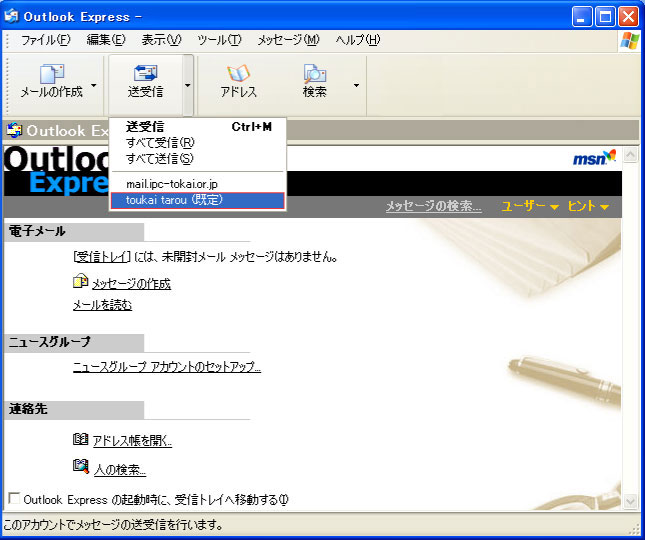Click the msn butterfly logo
The height and width of the screenshot is (540, 645).
594,158
